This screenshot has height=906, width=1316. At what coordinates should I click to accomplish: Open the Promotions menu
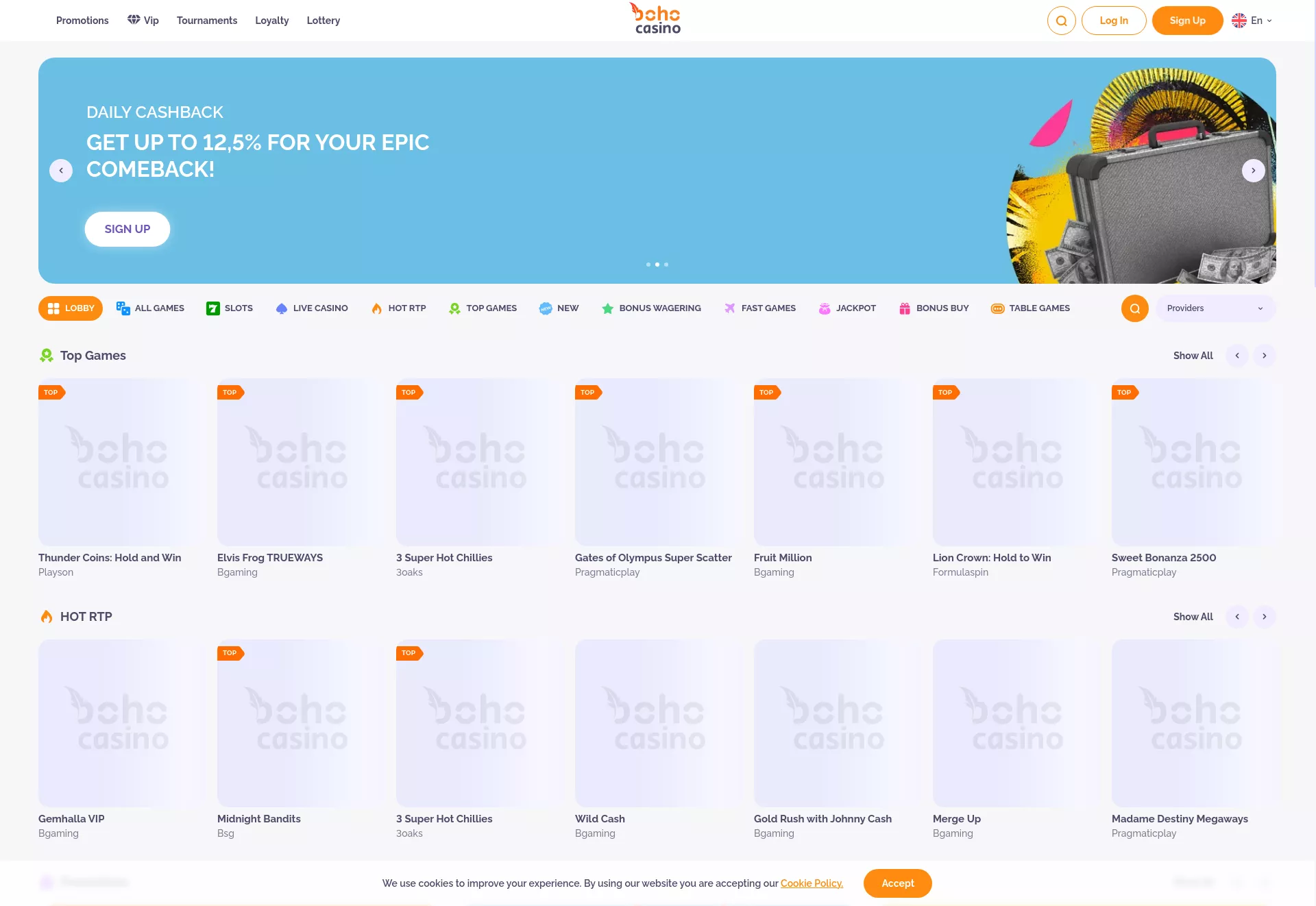(x=82, y=21)
